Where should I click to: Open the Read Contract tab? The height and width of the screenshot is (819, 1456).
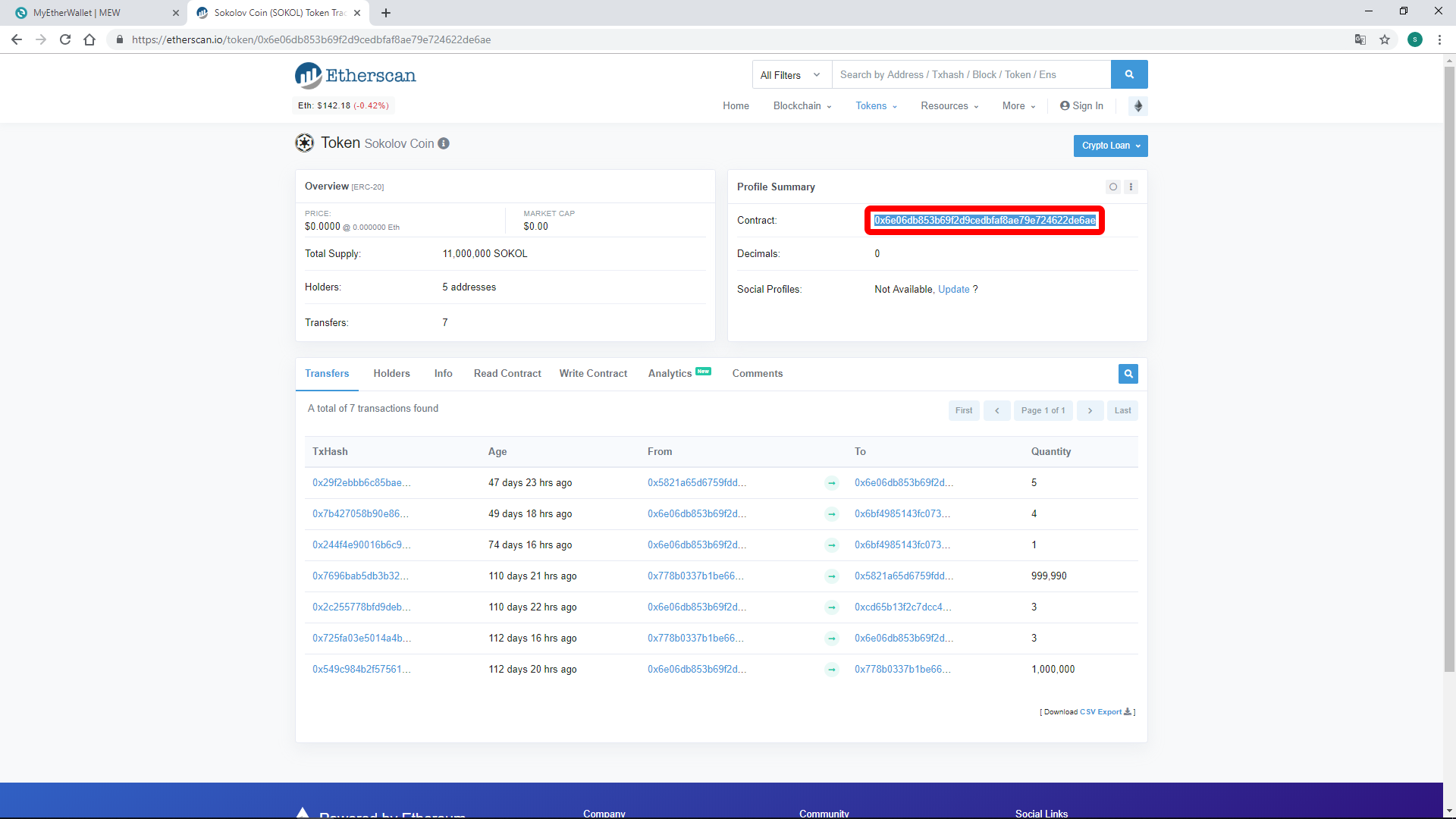(507, 374)
